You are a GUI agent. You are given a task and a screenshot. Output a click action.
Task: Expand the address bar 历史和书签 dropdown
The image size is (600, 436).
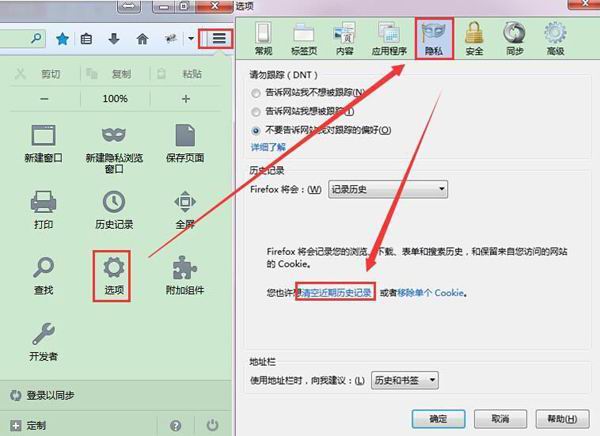coord(404,380)
